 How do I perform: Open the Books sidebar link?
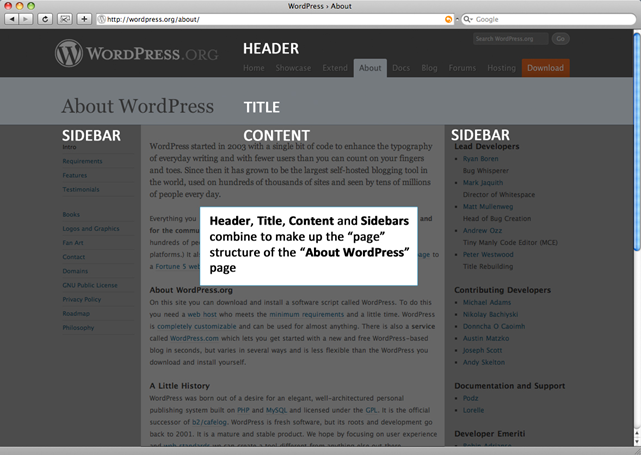pos(71,214)
